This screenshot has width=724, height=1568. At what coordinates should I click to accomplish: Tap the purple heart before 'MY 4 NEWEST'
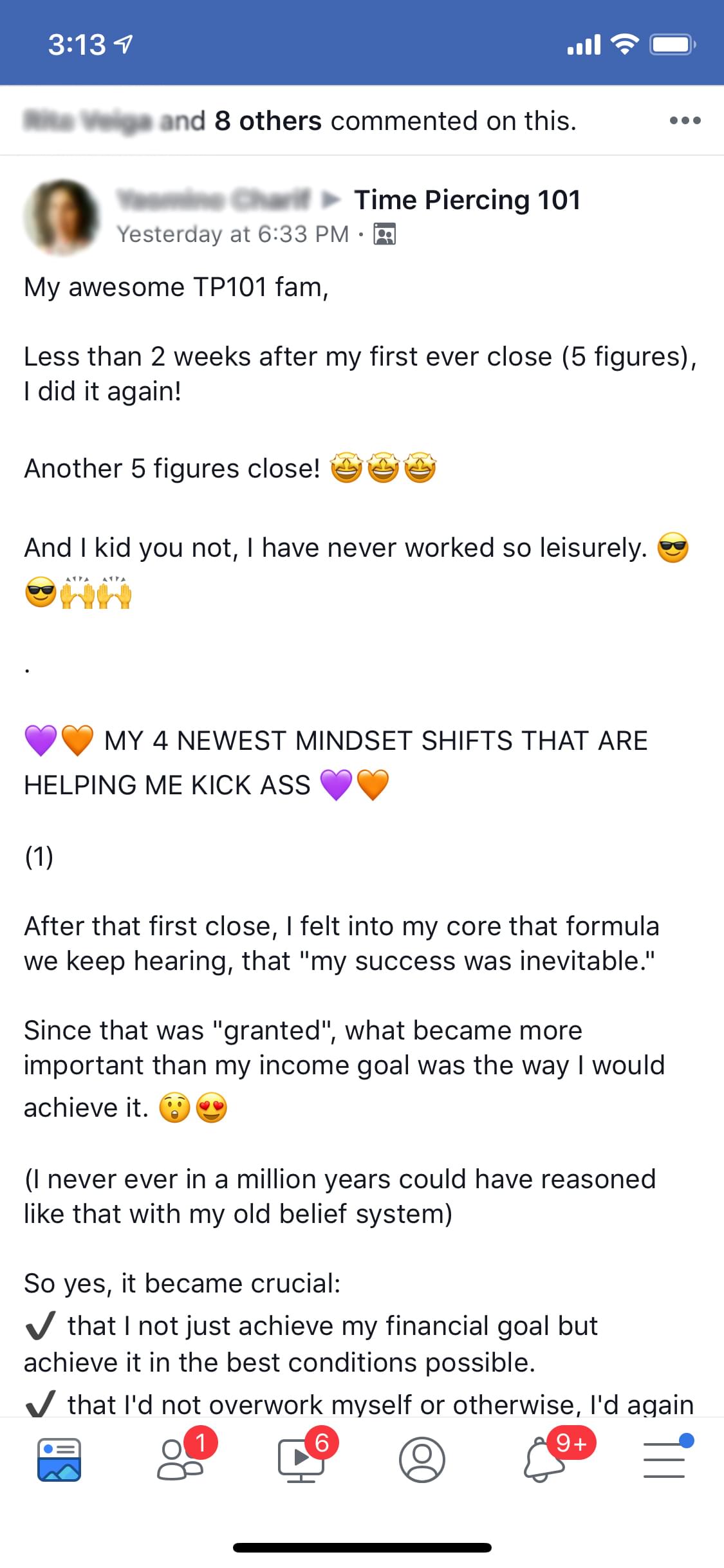tap(41, 740)
